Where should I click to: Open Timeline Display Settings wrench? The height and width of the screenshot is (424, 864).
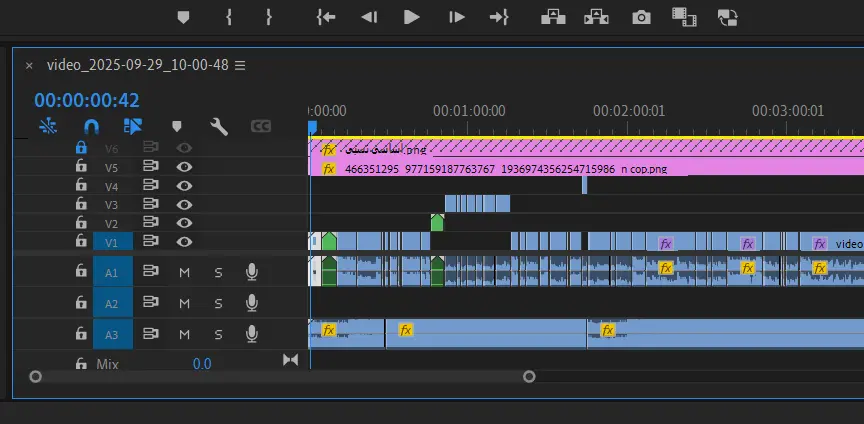coord(219,127)
